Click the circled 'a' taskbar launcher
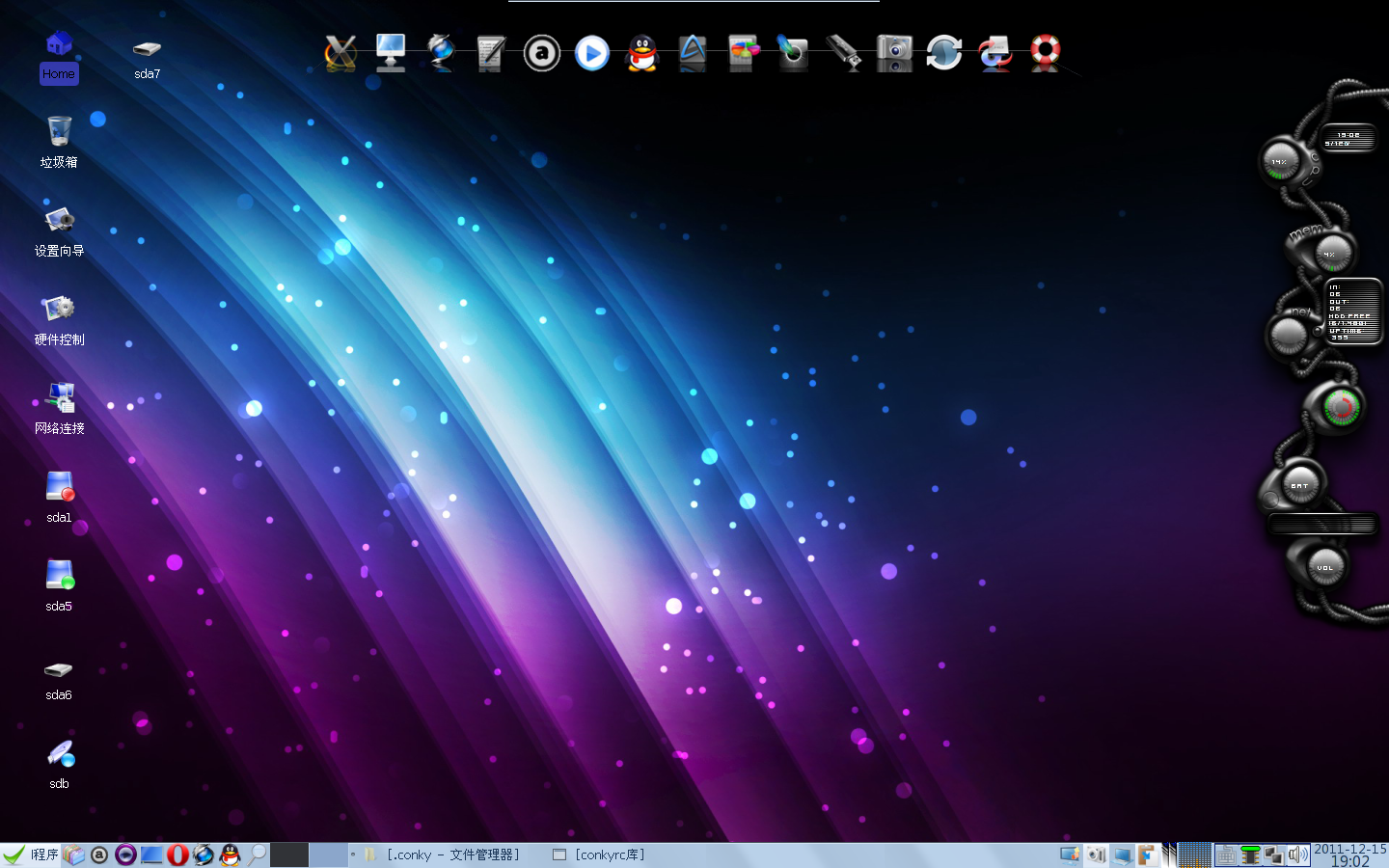The width and height of the screenshot is (1389, 868). [99, 854]
